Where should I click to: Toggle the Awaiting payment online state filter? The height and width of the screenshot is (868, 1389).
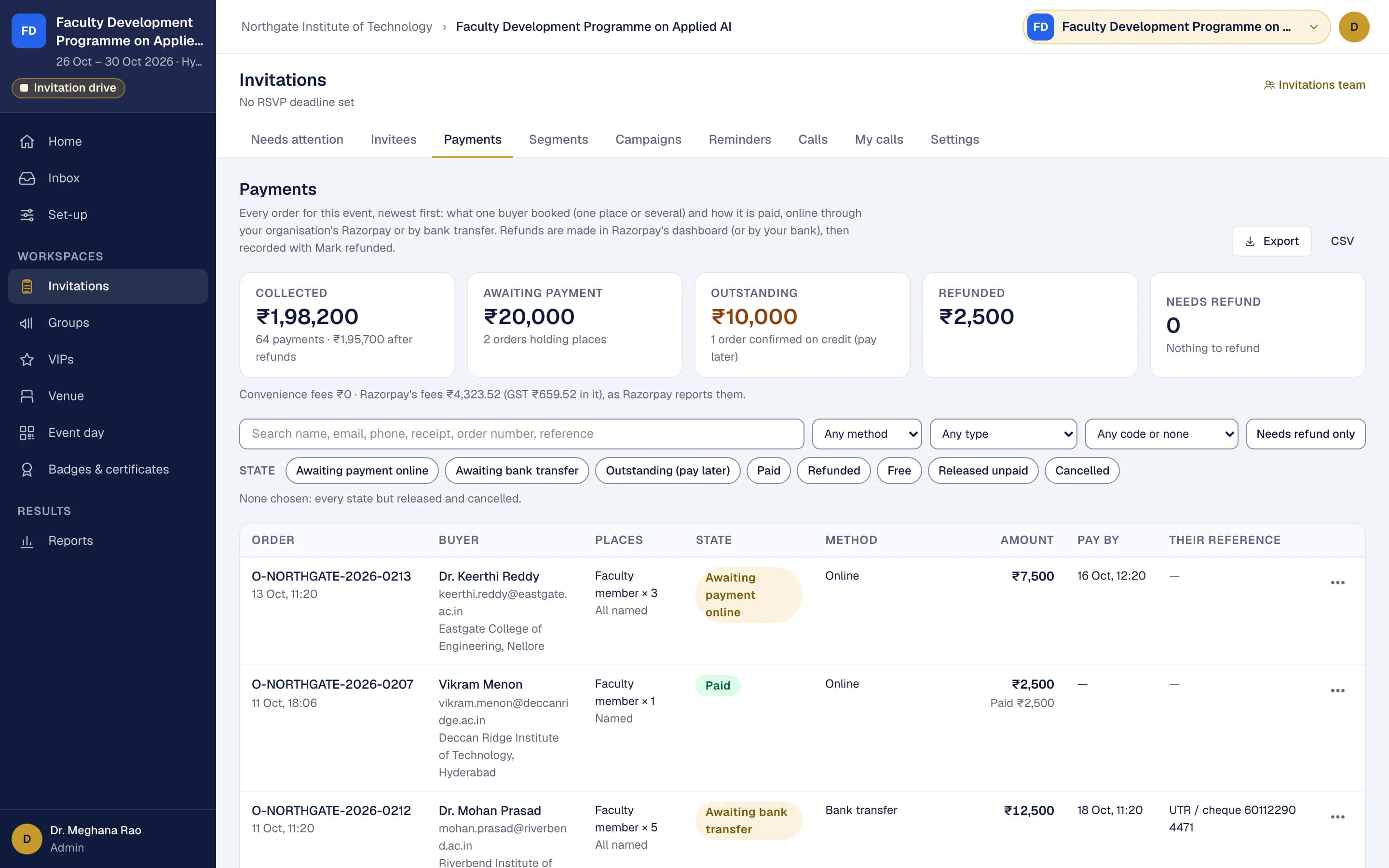[362, 471]
